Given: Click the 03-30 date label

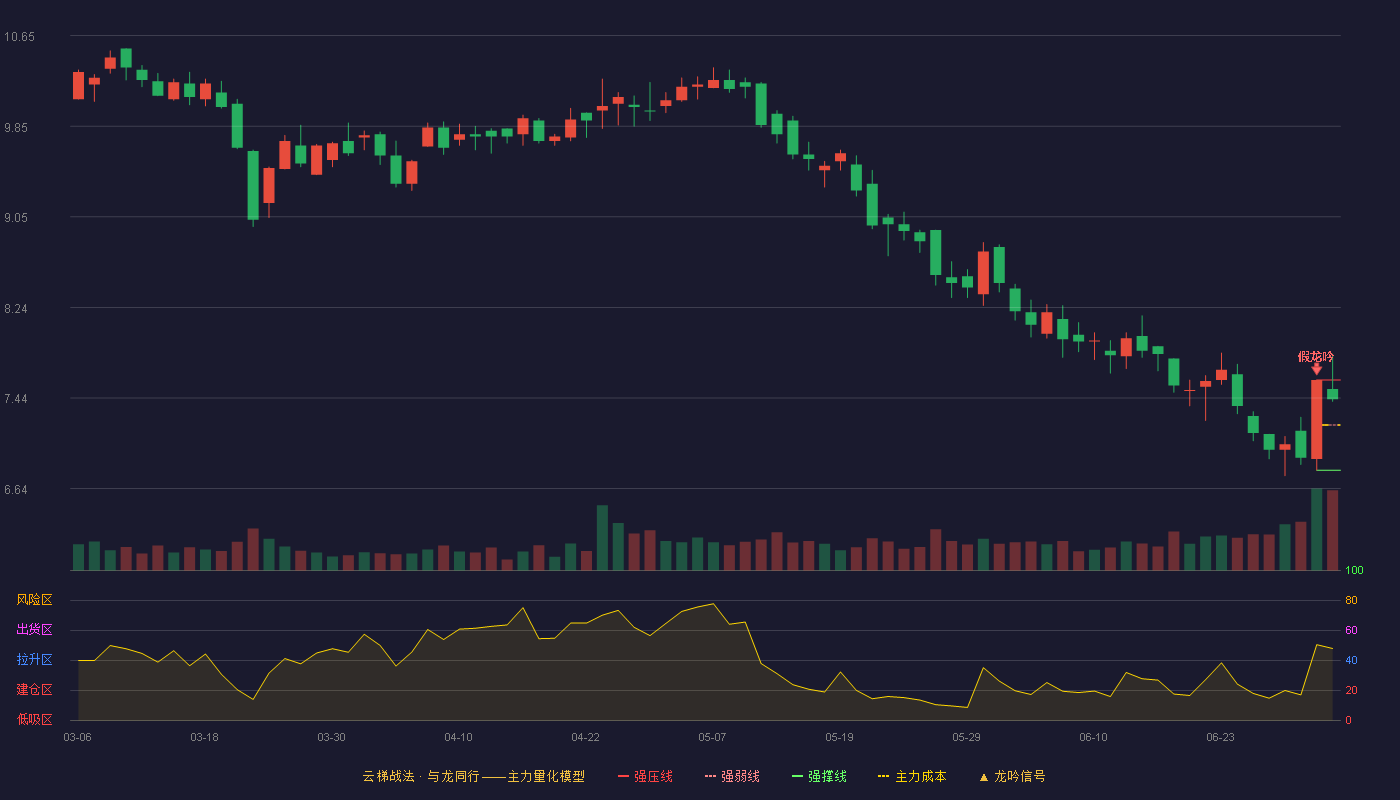Looking at the screenshot, I should coord(331,737).
